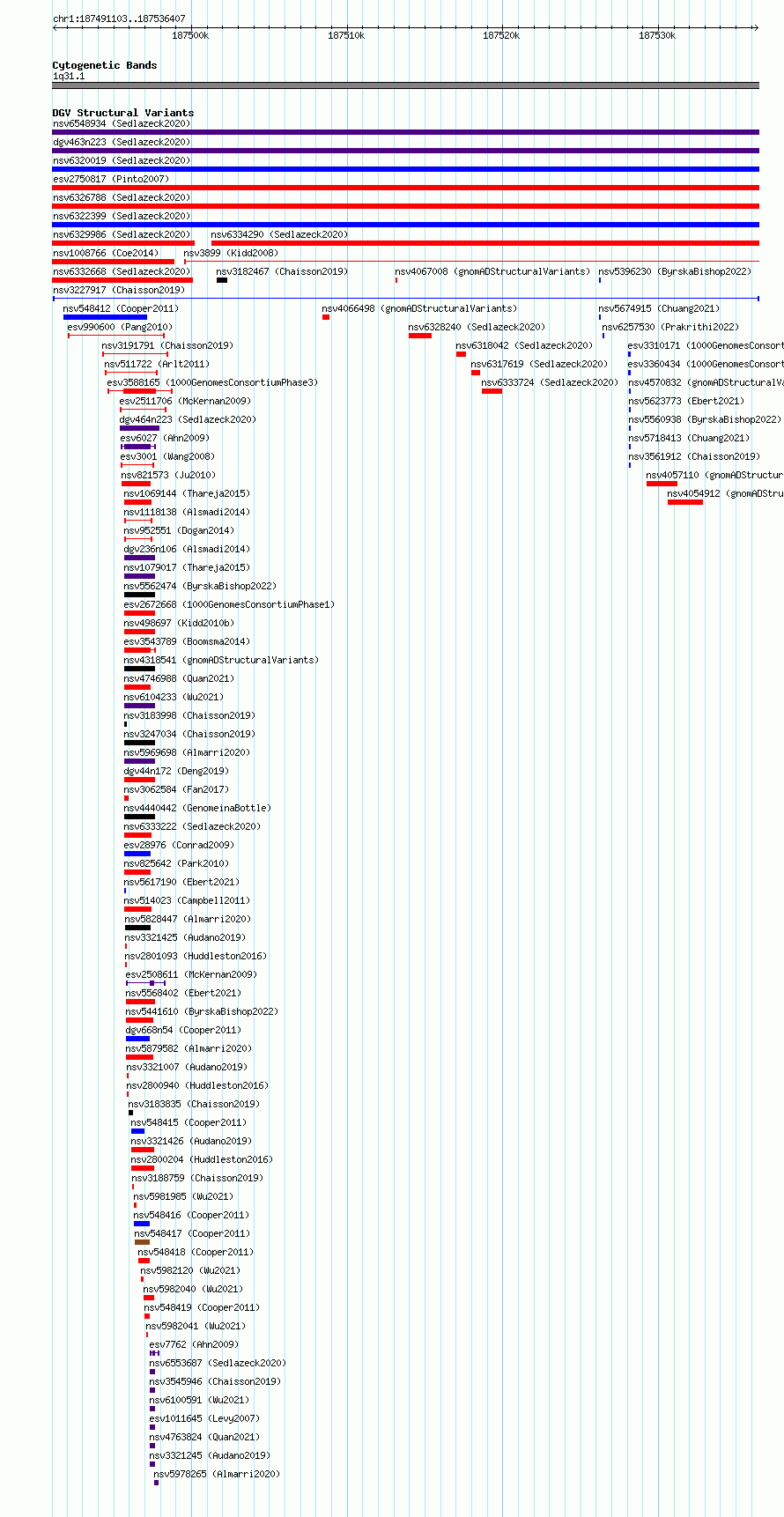
Task: Click the red bar beneath nsv6328240 (Sedlazeck2020)
Action: (x=420, y=336)
